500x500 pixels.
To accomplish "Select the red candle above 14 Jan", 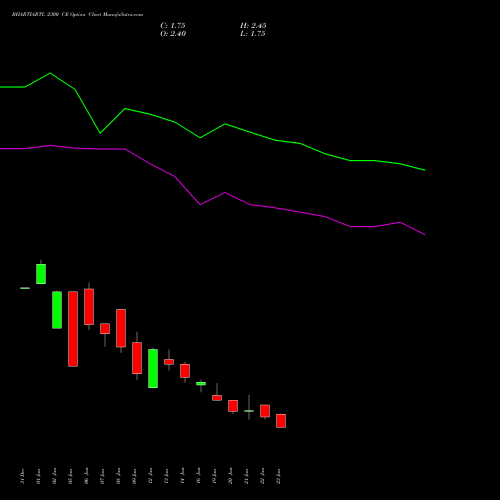I will (185, 371).
